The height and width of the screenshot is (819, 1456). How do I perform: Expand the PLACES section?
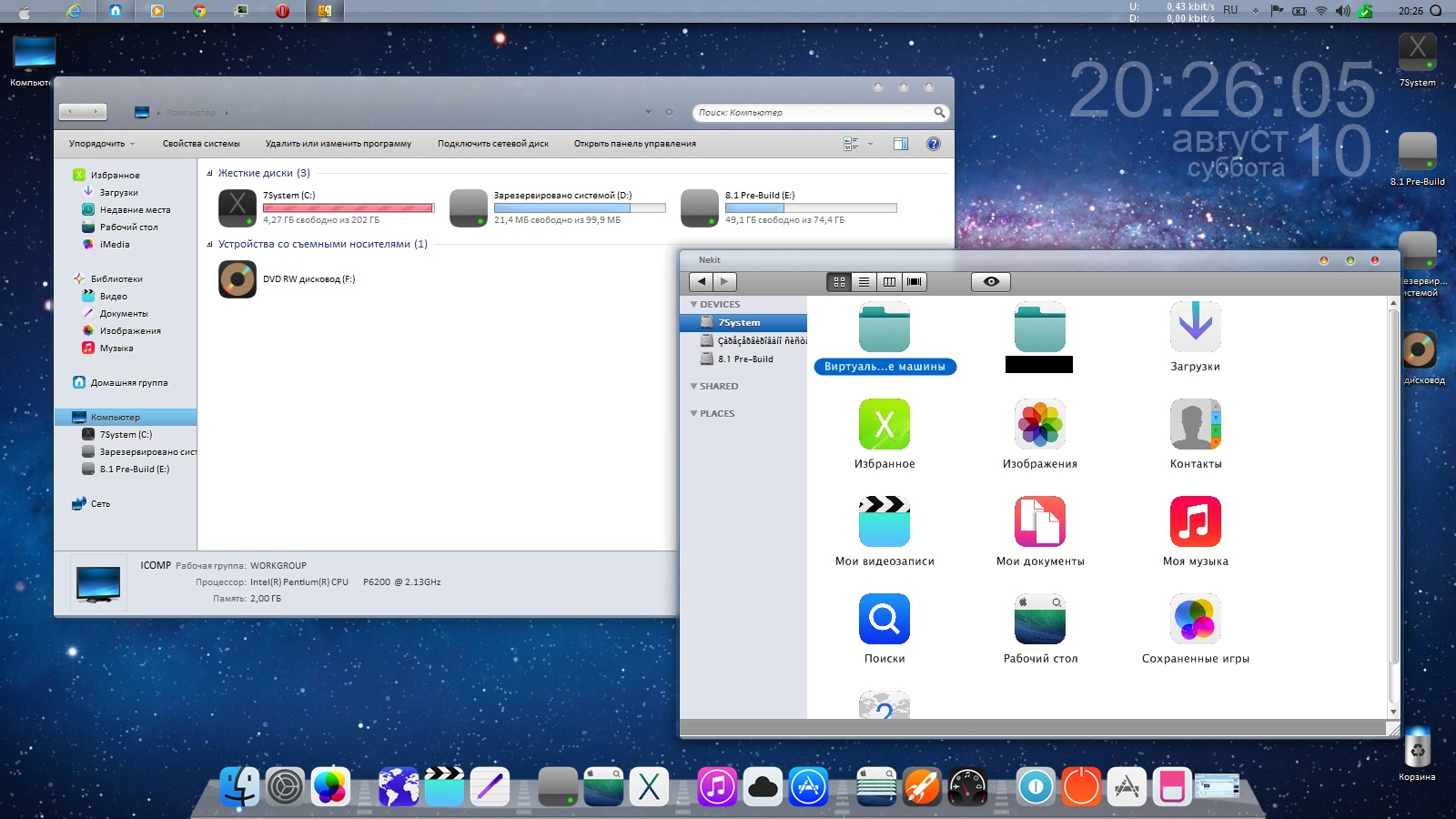click(693, 414)
